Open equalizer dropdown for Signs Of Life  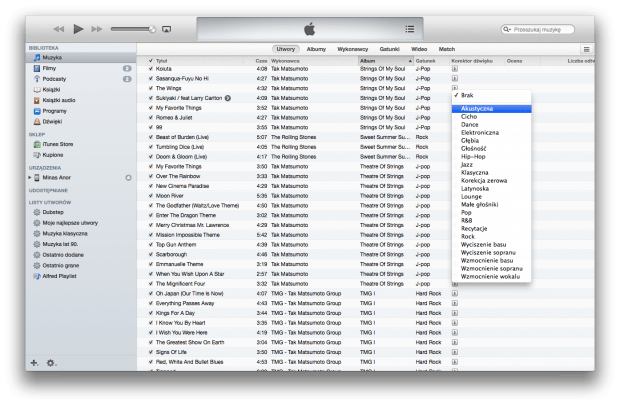455,352
